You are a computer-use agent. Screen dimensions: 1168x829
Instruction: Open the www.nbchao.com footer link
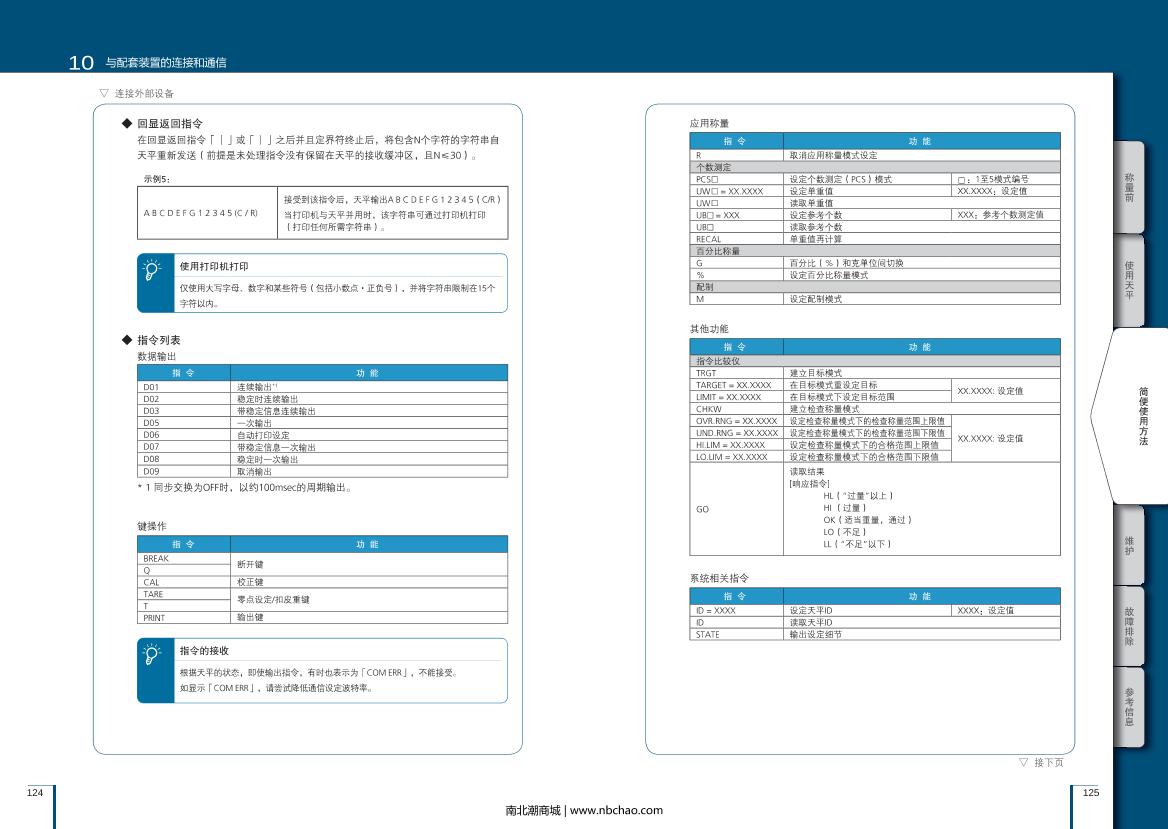[616, 810]
